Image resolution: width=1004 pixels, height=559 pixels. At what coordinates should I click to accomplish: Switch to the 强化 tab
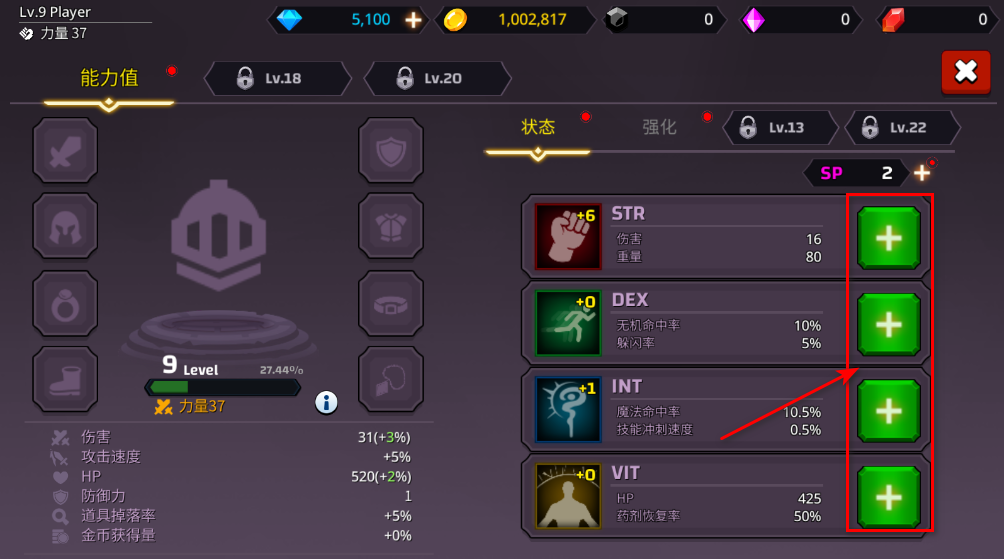tap(659, 127)
